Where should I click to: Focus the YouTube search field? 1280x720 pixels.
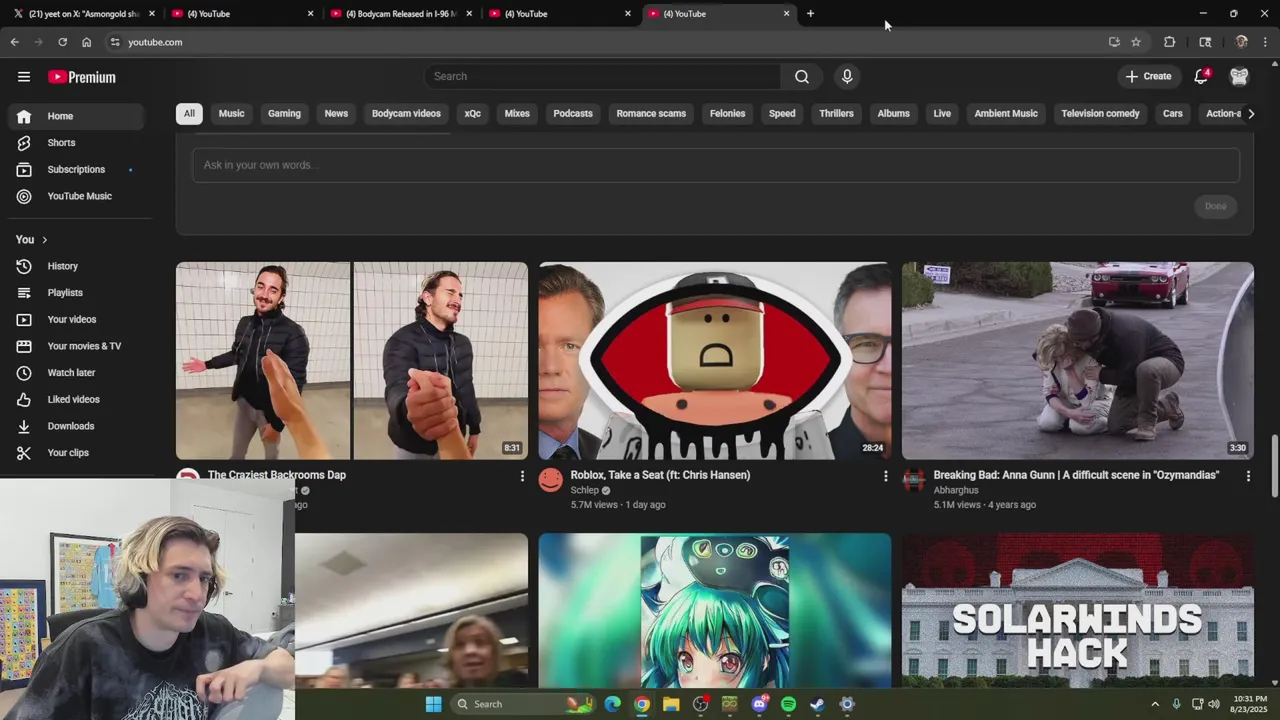(x=603, y=77)
